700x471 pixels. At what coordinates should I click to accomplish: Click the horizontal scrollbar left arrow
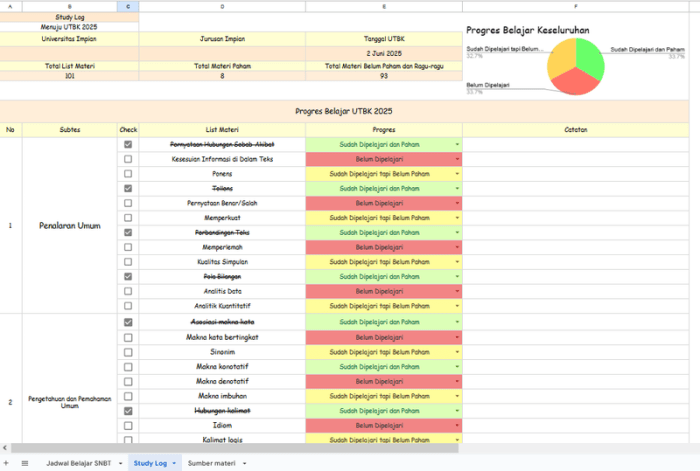[x=5, y=447]
